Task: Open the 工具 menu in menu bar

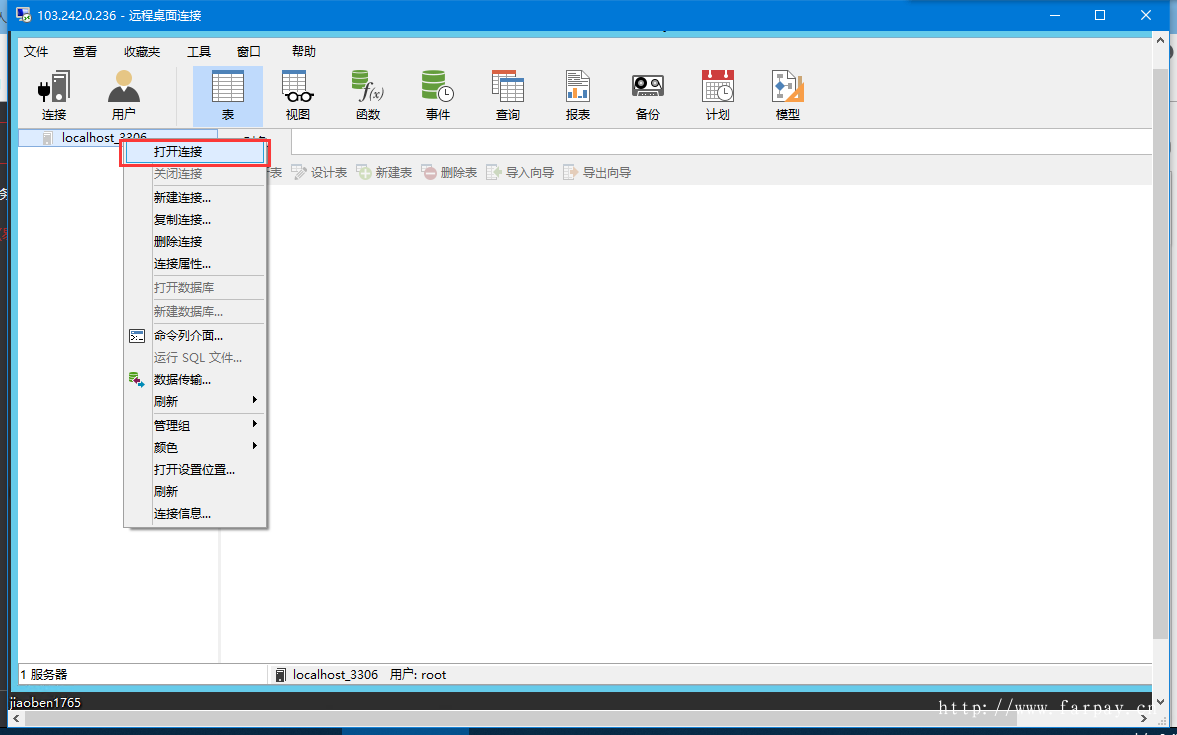Action: (x=199, y=52)
